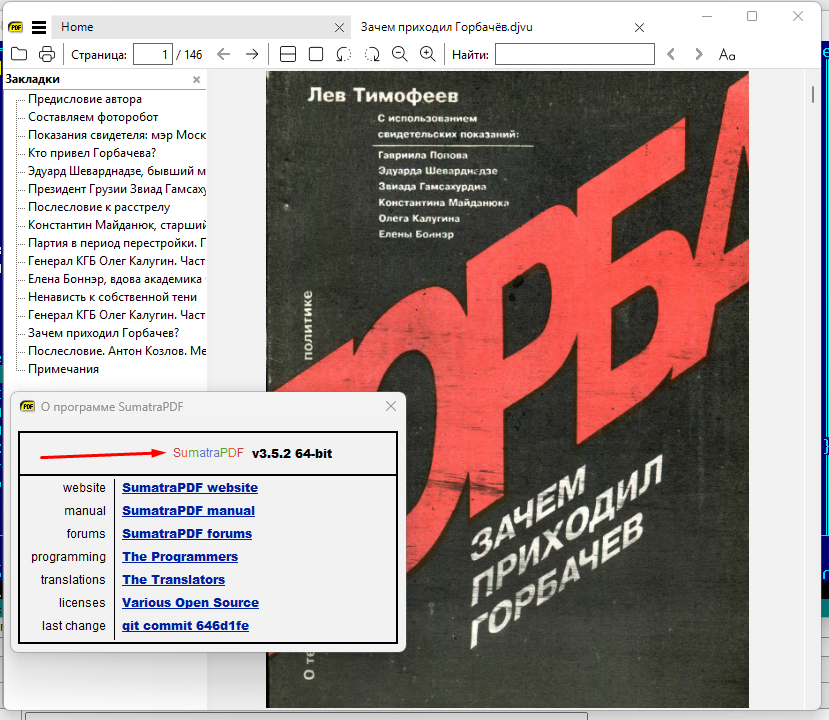This screenshot has height=720, width=829.
Task: Select bookmark Эдуард Шеварднадзе, бывший м
Action: 117,171
